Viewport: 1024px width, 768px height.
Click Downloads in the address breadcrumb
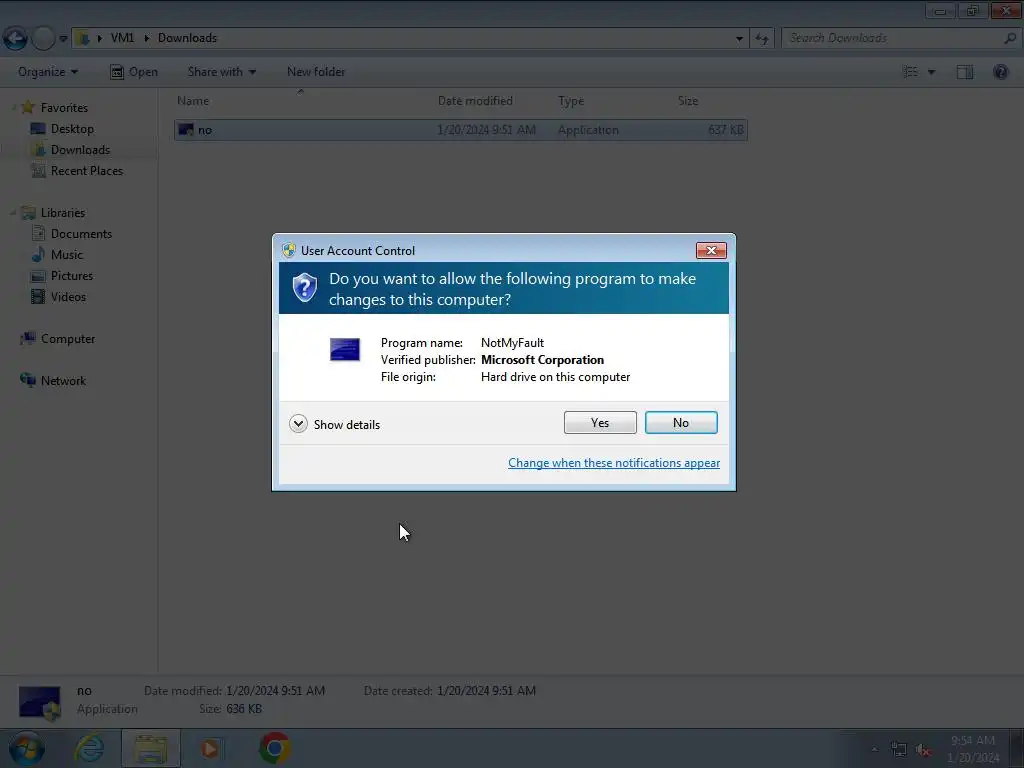click(187, 38)
